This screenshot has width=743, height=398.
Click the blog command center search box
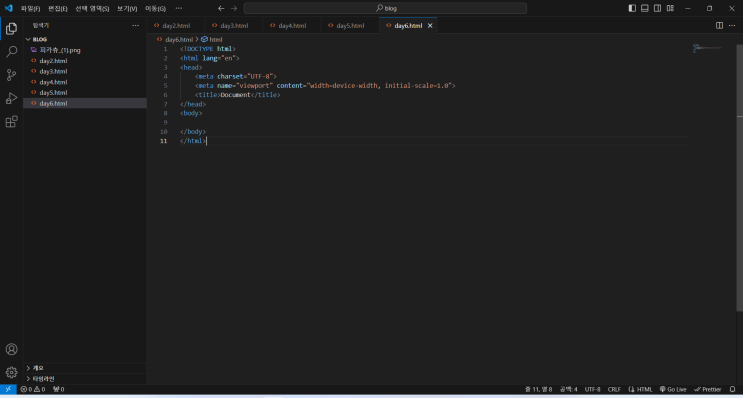click(385, 8)
